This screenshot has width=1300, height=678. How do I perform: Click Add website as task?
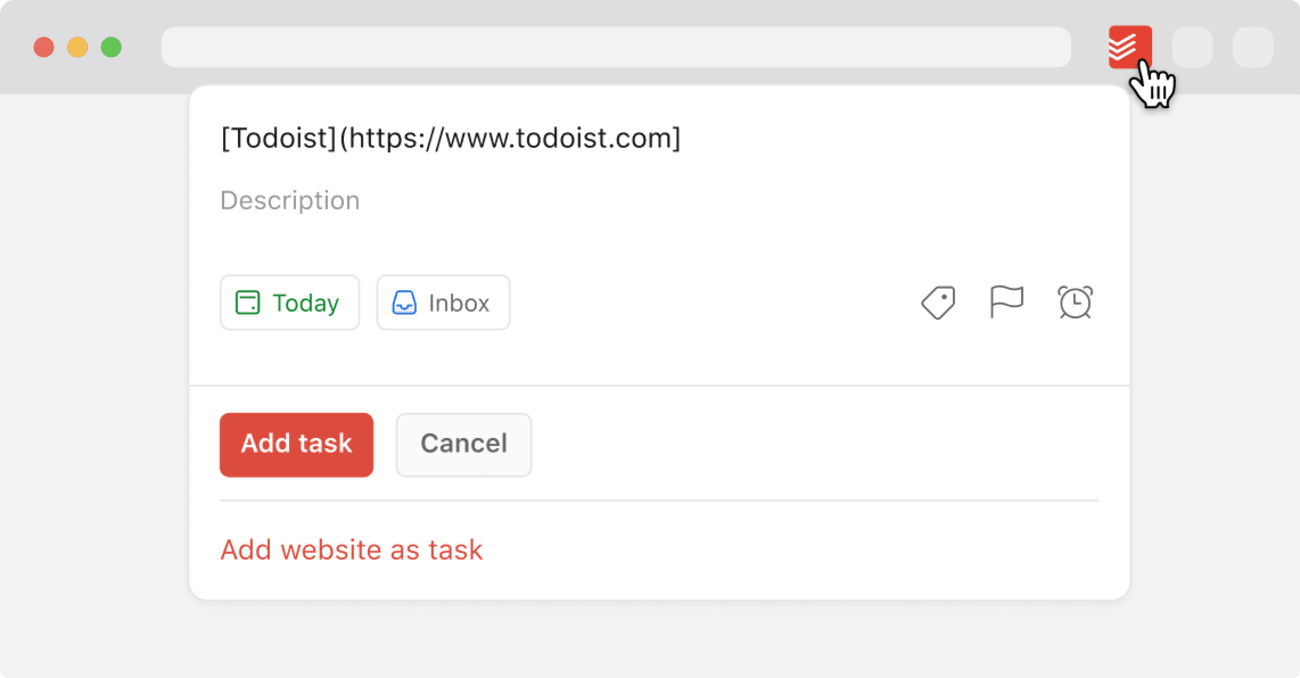point(351,549)
